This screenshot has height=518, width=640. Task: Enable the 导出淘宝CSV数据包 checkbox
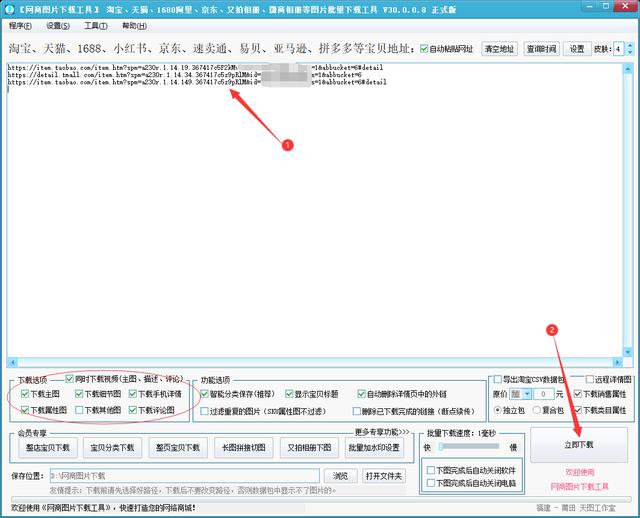click(x=498, y=379)
